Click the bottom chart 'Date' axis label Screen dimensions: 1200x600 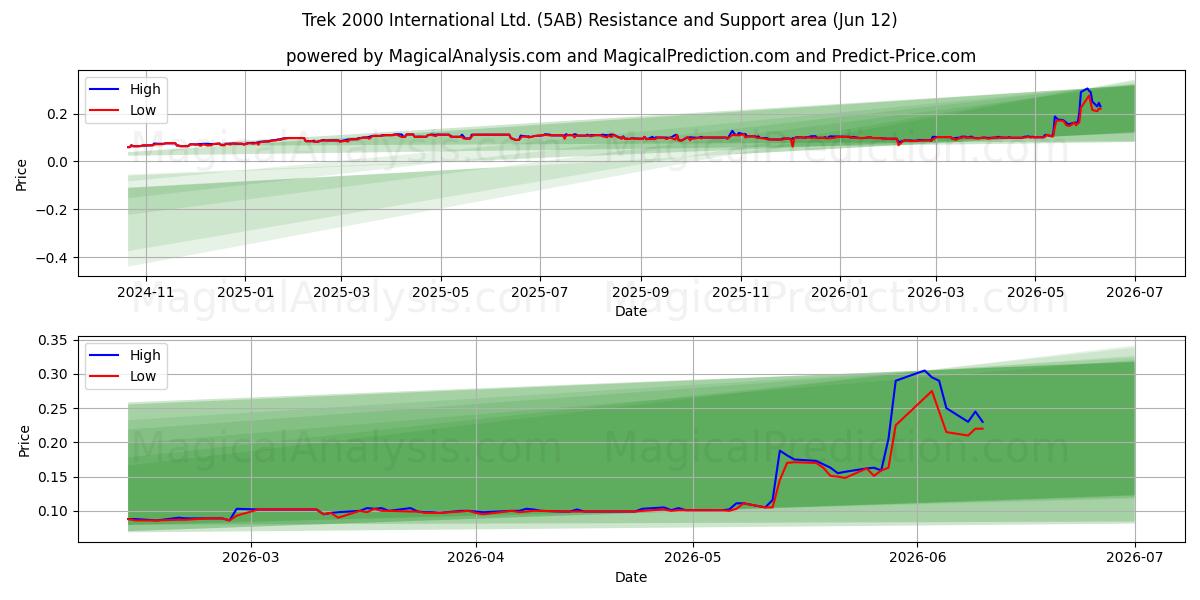[631, 577]
